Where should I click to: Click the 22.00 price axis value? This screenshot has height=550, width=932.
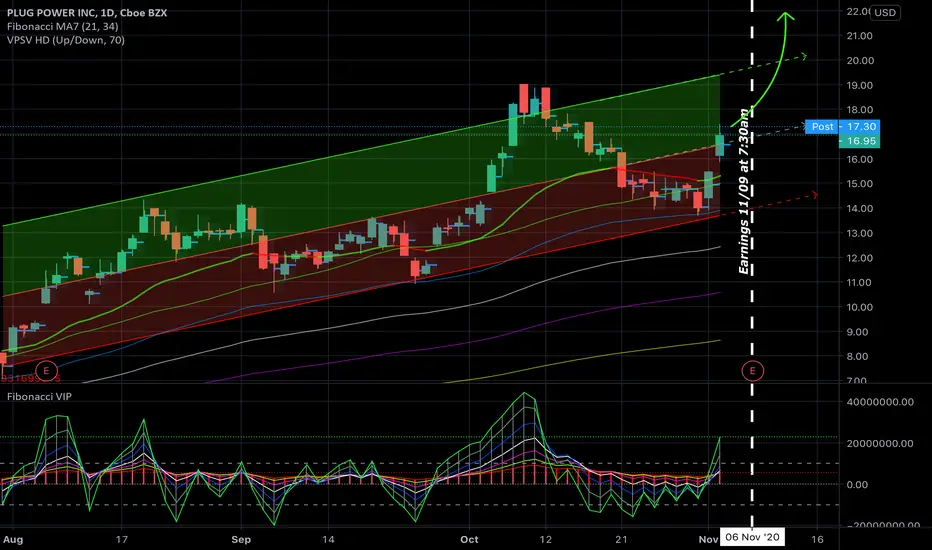coord(858,11)
